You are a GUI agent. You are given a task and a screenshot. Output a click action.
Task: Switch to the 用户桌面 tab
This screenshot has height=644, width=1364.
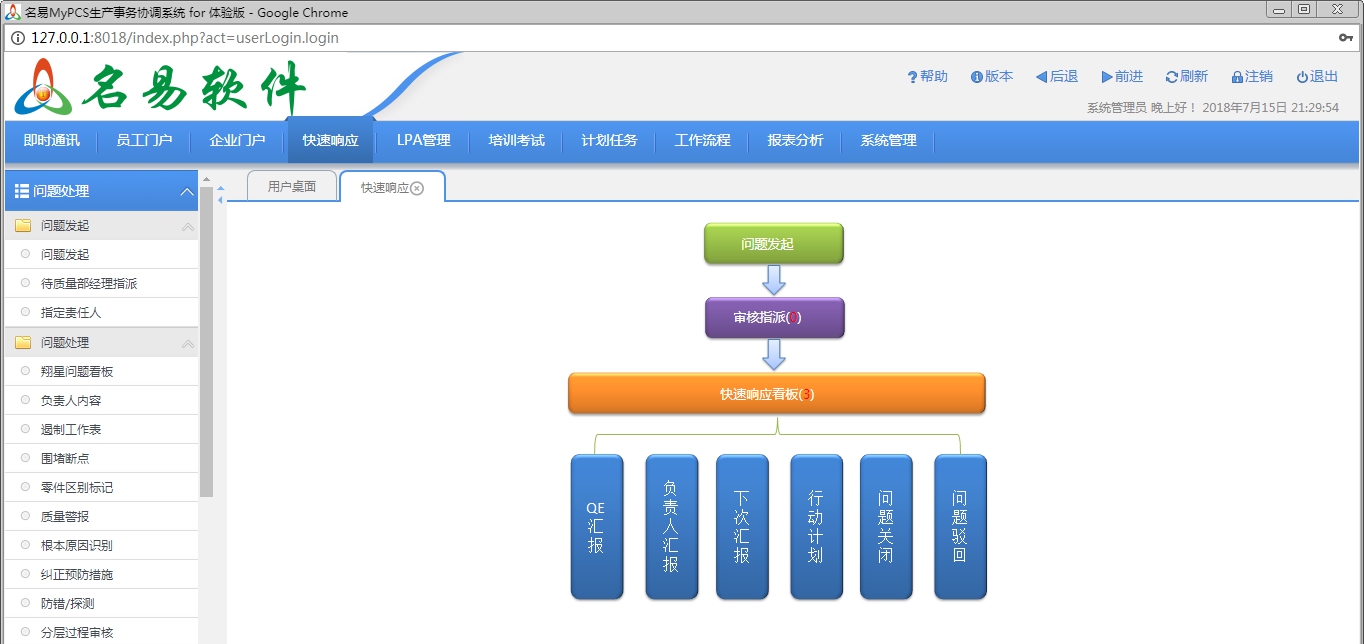(290, 186)
